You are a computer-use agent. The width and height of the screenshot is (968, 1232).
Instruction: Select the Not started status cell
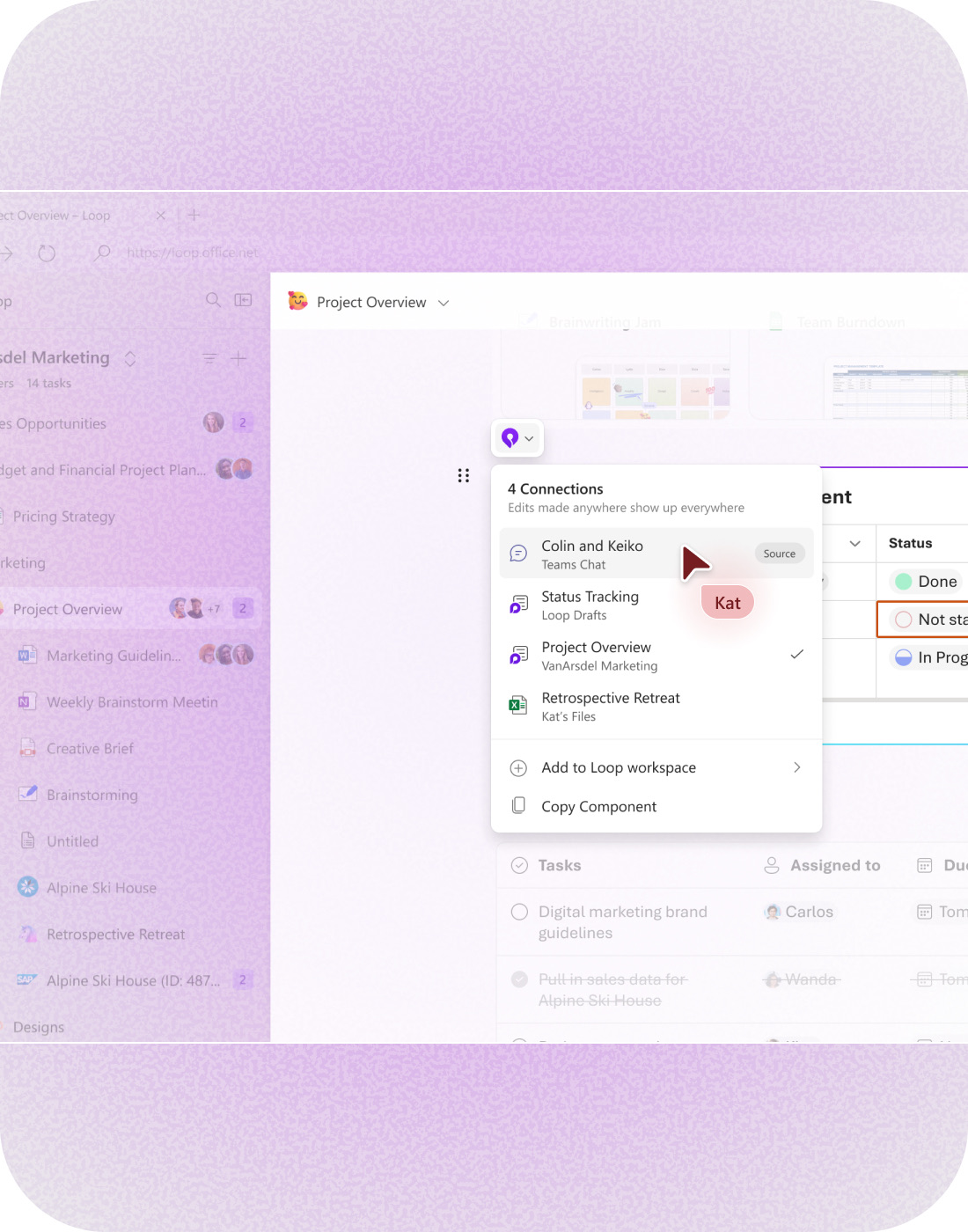(922, 620)
